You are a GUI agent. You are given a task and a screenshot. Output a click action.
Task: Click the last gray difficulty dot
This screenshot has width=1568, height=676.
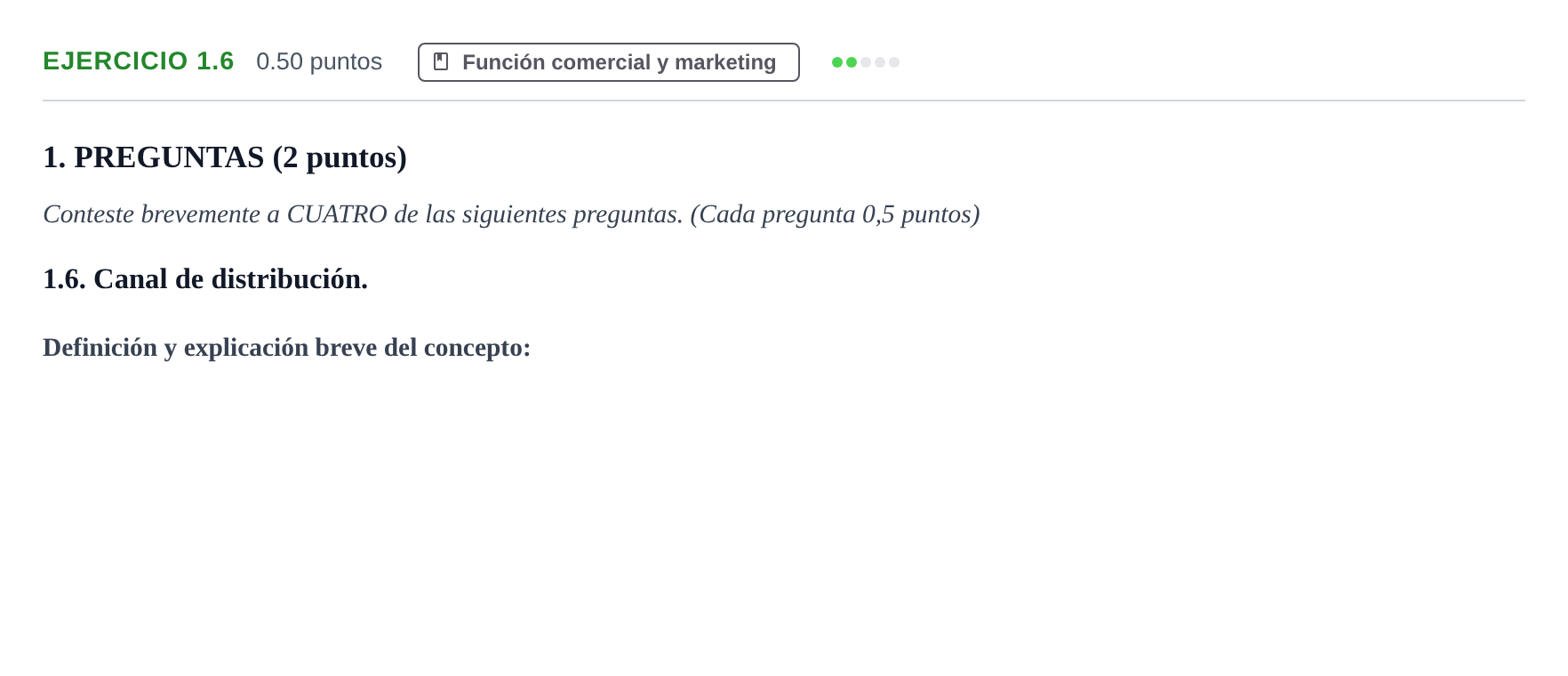(894, 62)
